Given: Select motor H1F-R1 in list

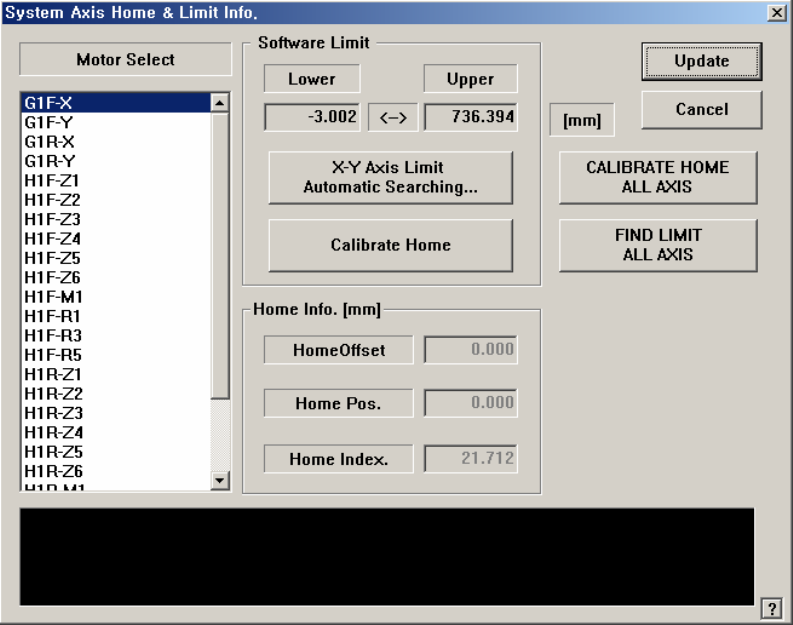Looking at the screenshot, I should pos(116,316).
